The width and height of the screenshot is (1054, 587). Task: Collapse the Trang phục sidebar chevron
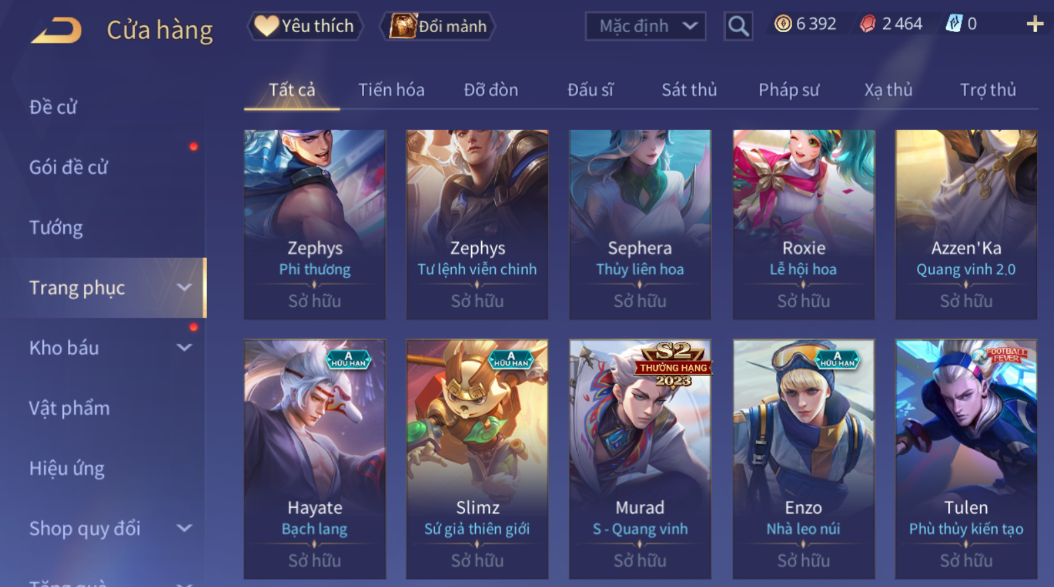coord(184,288)
